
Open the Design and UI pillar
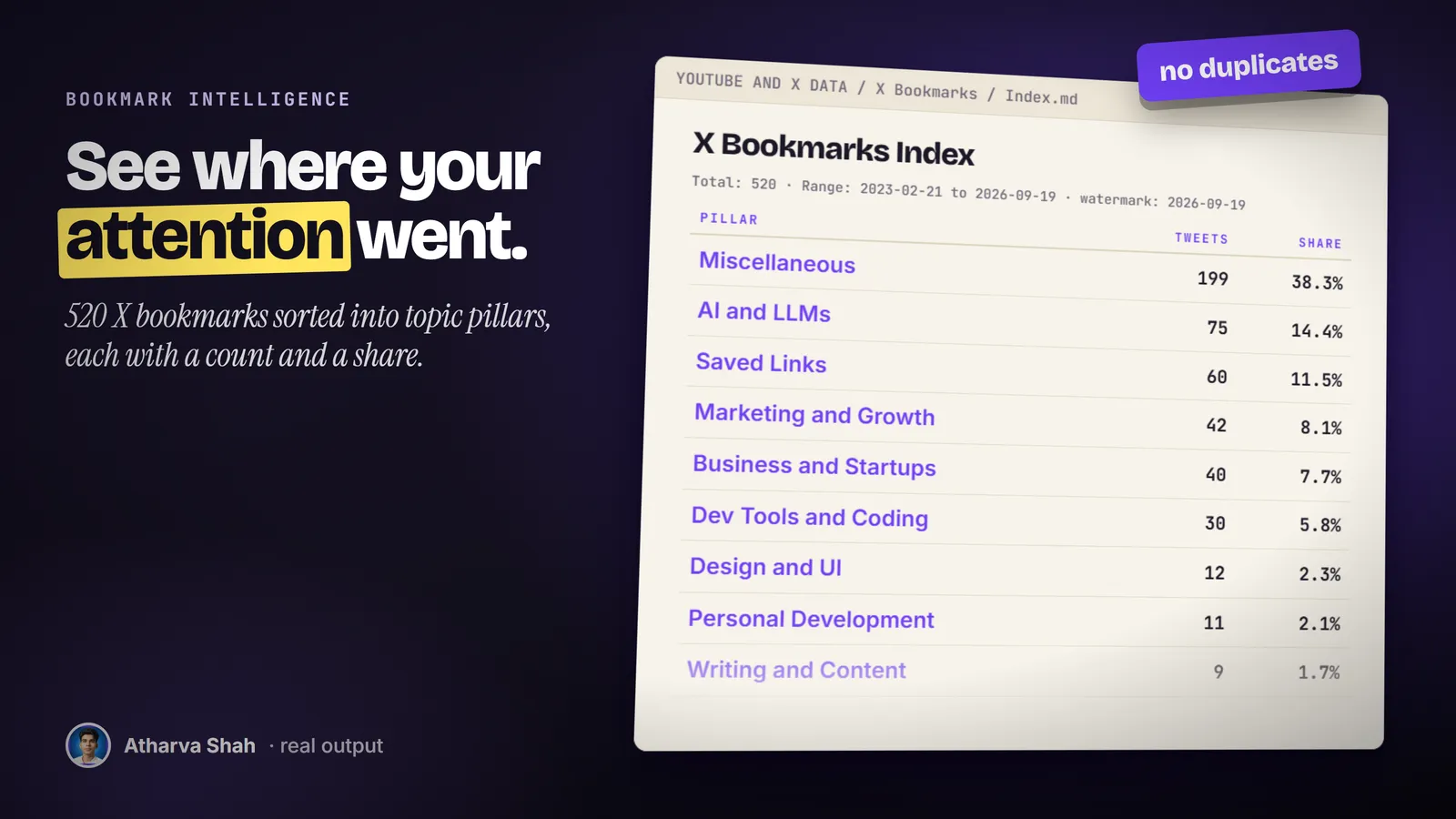765,567
